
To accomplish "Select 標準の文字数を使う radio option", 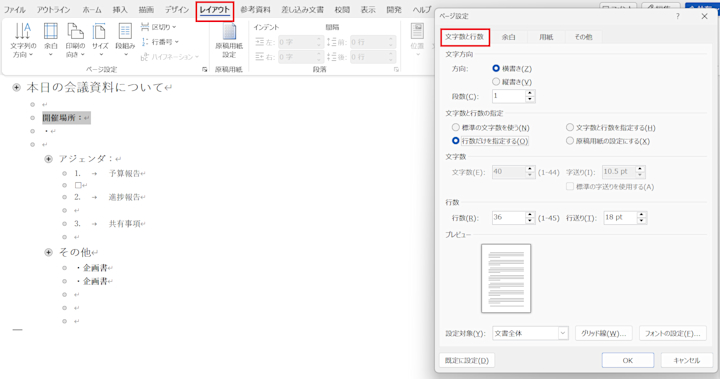I will (456, 127).
